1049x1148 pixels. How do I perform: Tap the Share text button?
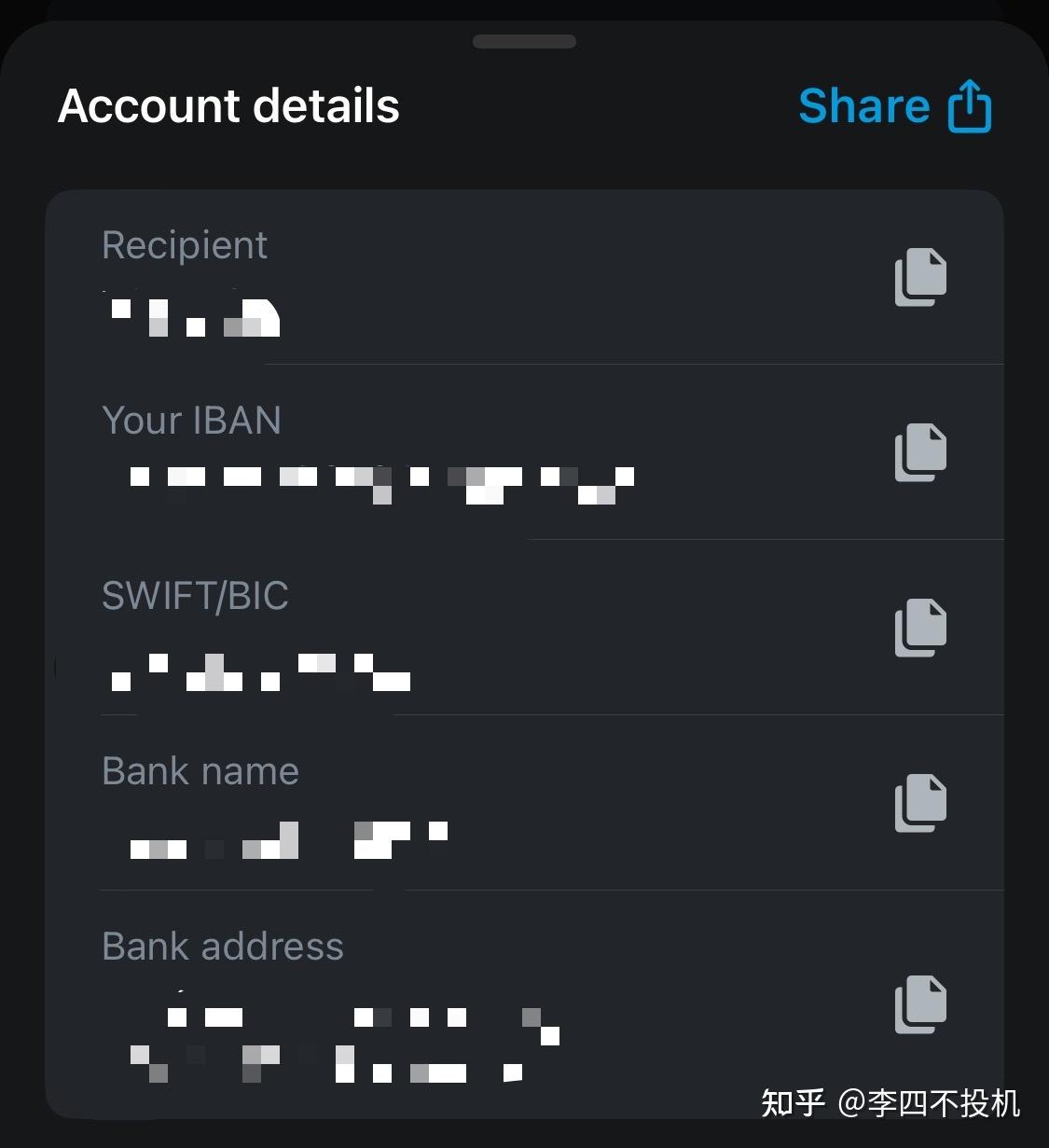[x=863, y=106]
